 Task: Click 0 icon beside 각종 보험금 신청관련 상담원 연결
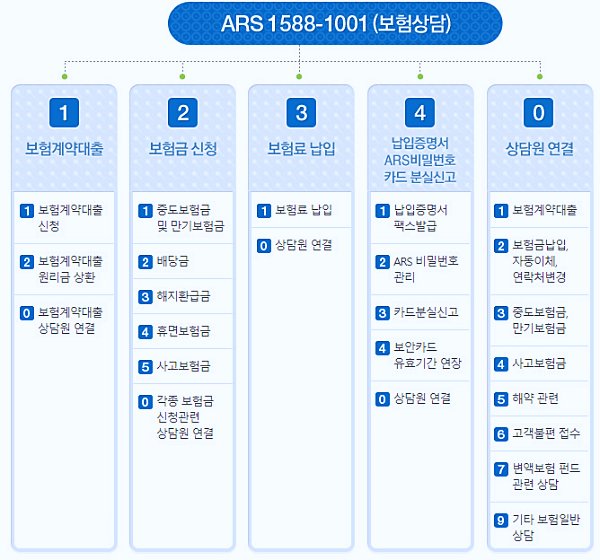click(145, 402)
